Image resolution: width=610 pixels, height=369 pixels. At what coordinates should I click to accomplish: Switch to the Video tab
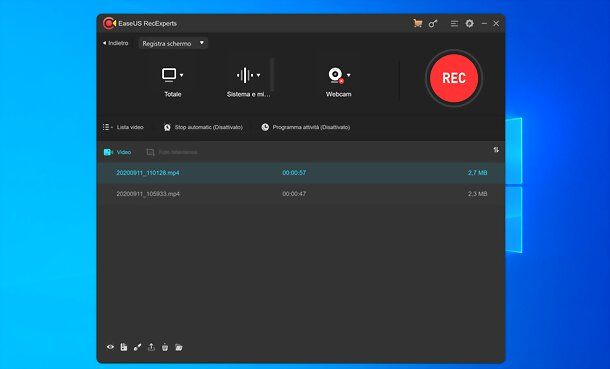[117, 152]
